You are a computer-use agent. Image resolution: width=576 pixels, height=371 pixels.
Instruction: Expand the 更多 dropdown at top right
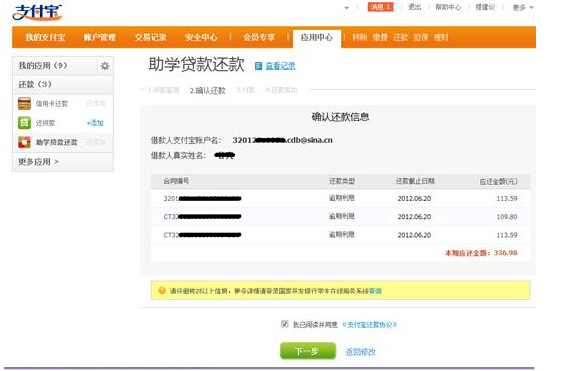(x=523, y=7)
